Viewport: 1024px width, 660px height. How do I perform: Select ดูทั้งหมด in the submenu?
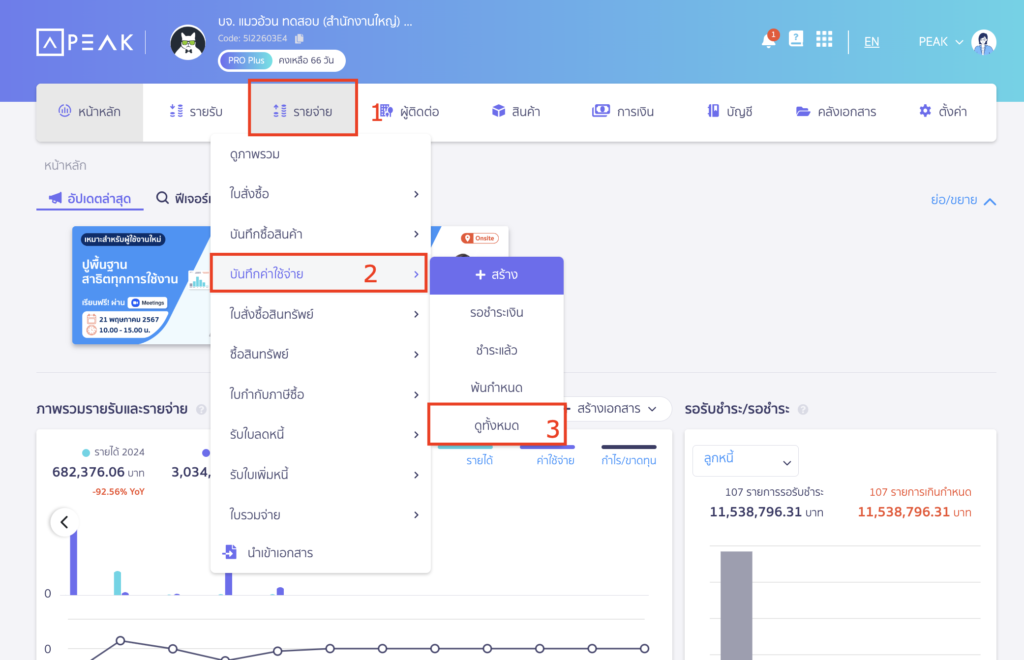(496, 426)
